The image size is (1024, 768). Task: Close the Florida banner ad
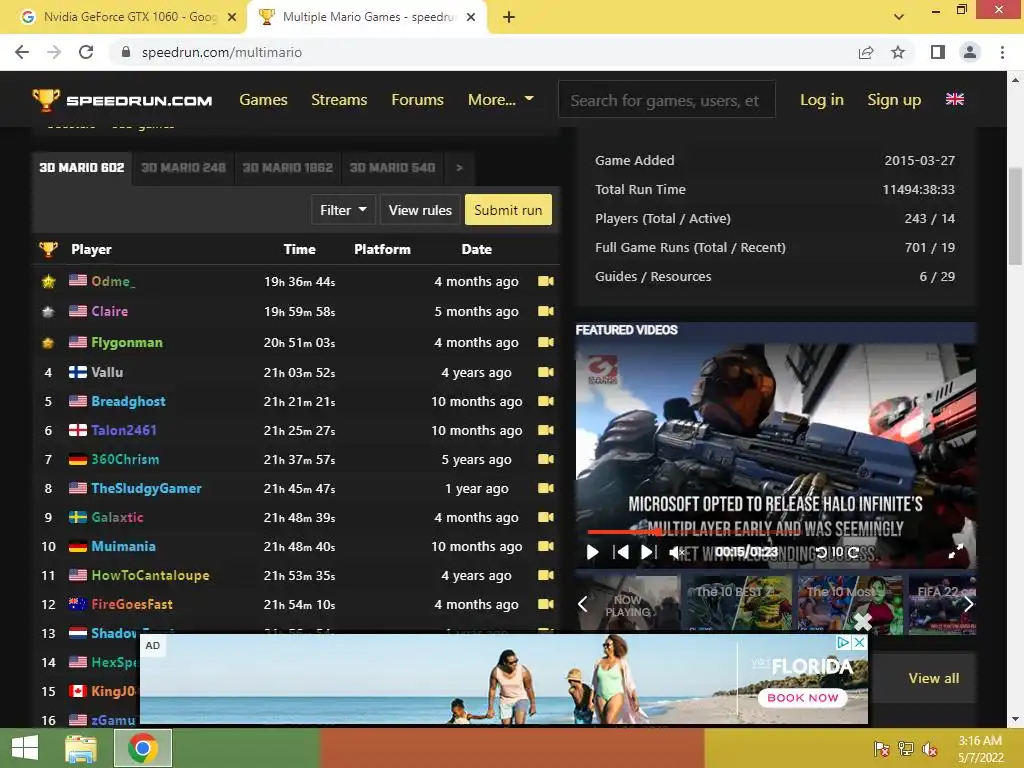point(860,643)
